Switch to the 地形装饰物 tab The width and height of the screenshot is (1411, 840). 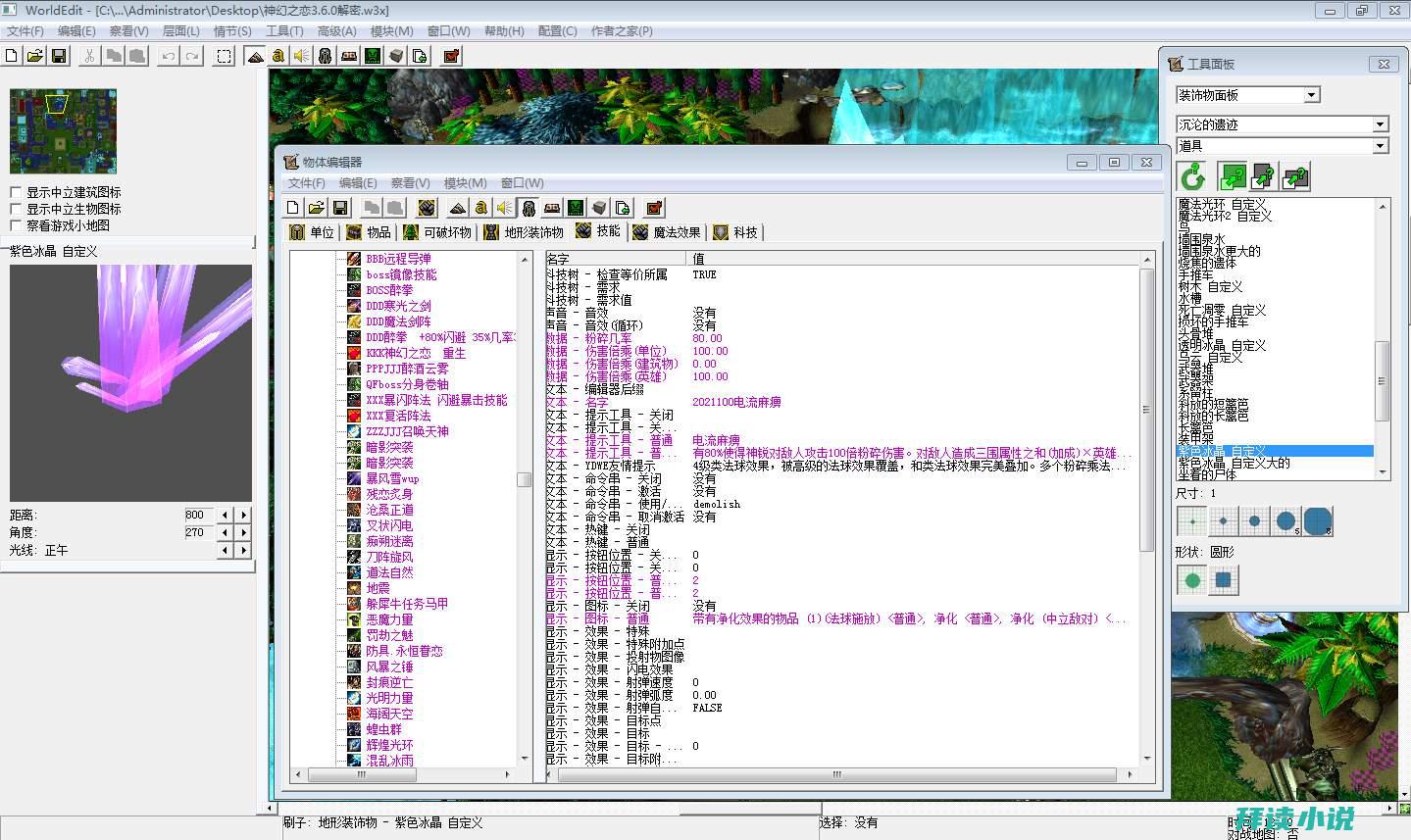[525, 232]
